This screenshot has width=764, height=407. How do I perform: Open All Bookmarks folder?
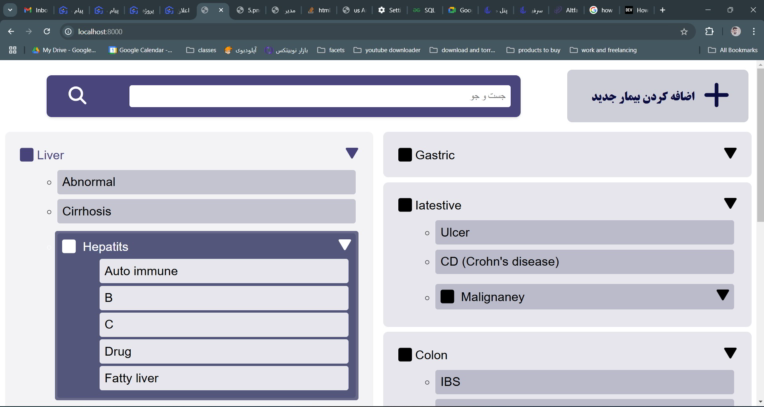tap(732, 50)
